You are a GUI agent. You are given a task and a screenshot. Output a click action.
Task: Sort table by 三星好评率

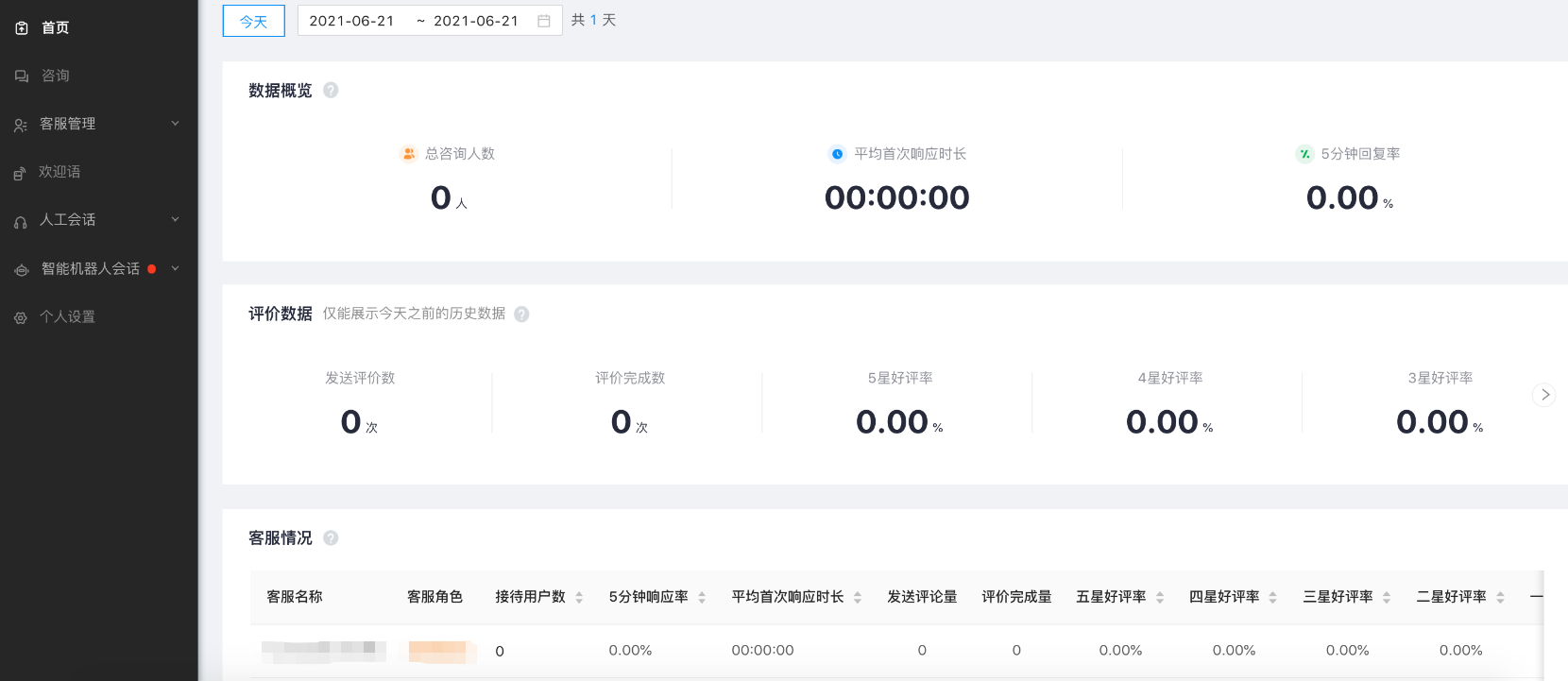coord(1387,597)
